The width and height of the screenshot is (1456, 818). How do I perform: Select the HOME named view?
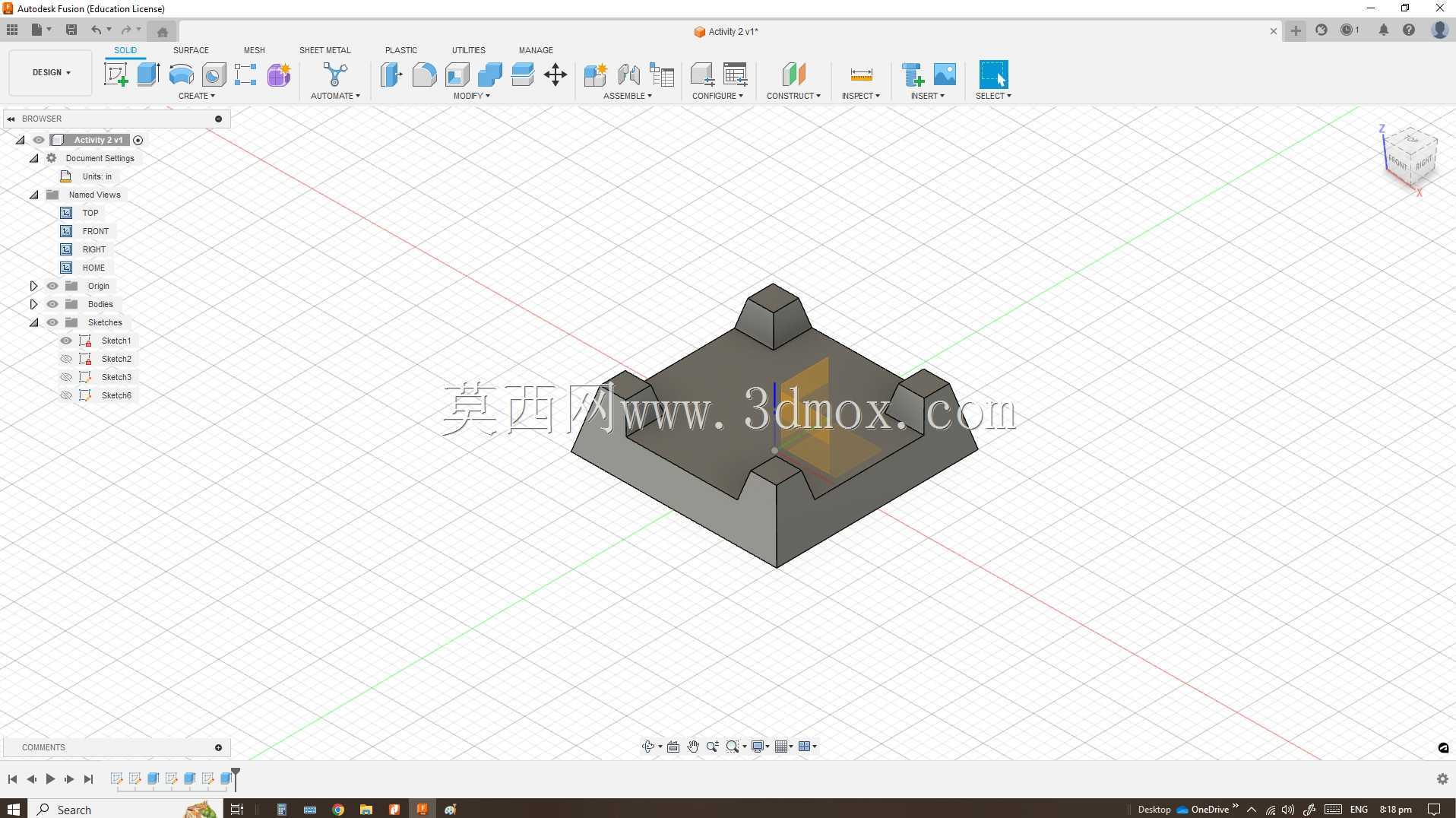pos(93,268)
